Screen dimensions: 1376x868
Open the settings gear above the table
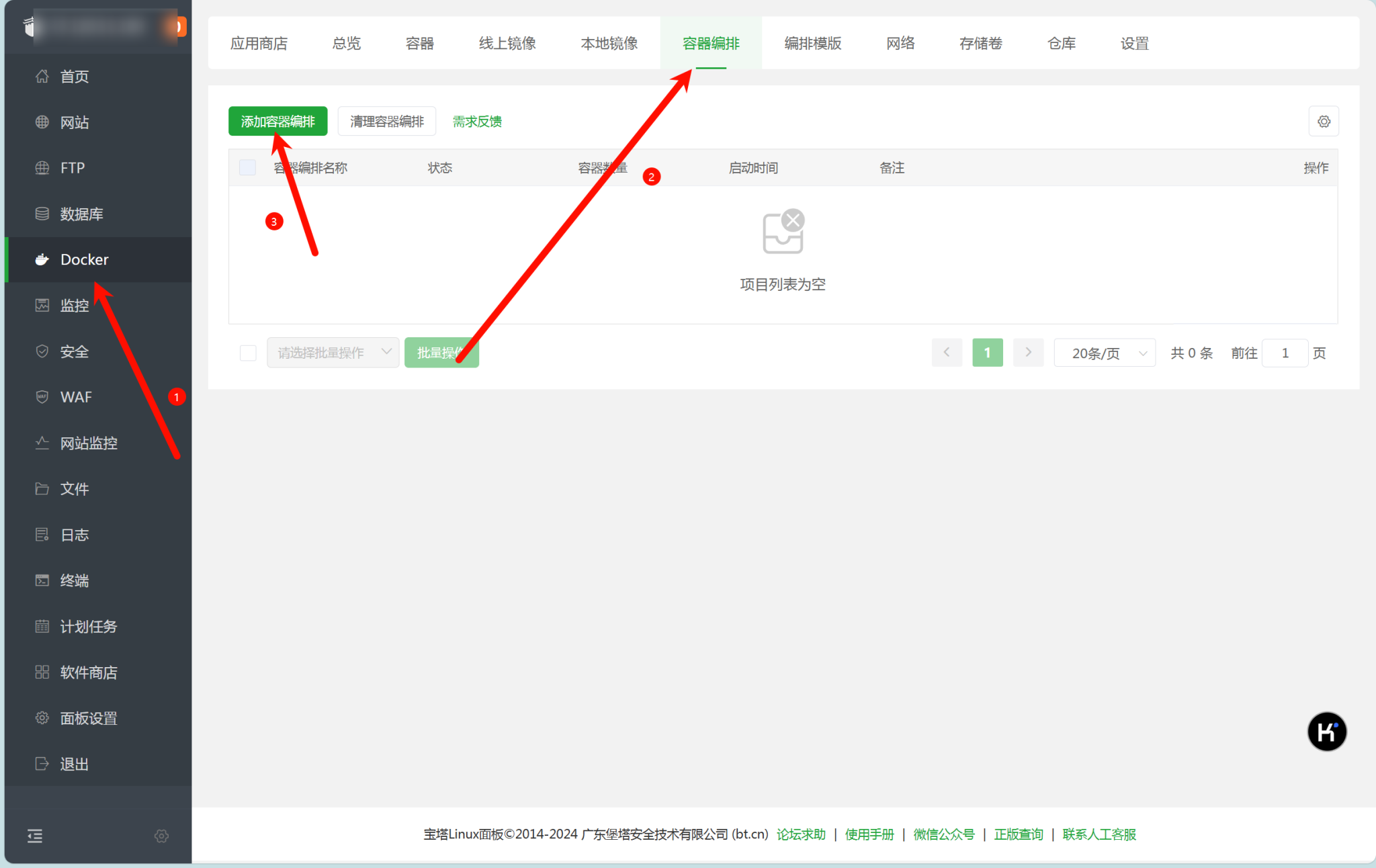(x=1324, y=122)
